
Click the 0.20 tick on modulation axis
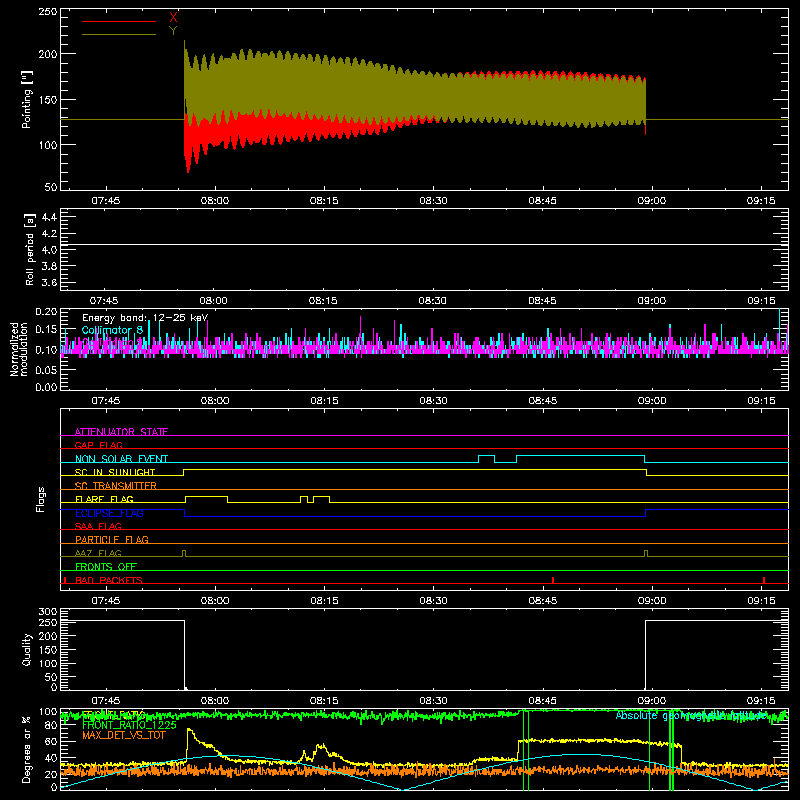[46, 312]
